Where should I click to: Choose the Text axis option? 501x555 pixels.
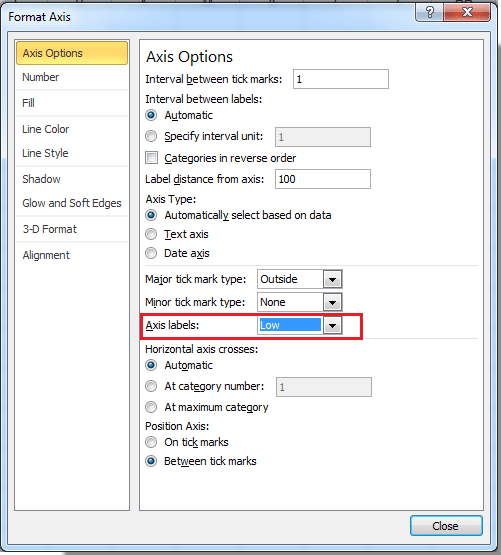pyautogui.click(x=151, y=234)
